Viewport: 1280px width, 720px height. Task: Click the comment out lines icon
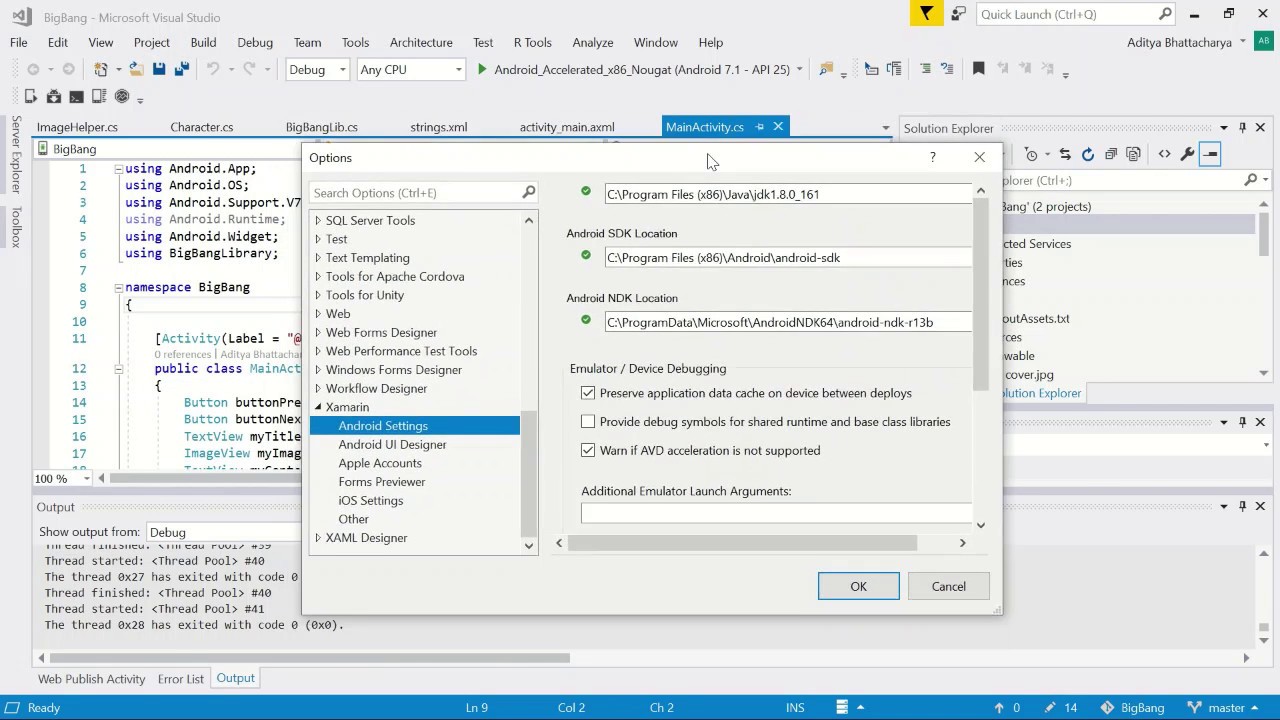925,69
